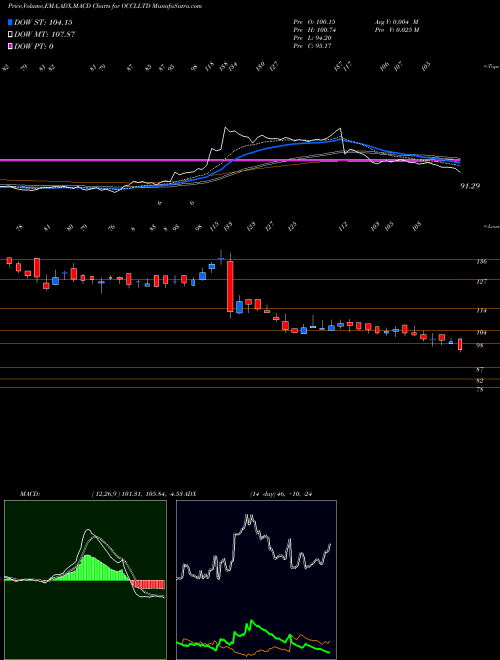Select the 'DOW MT: 107.87' legend label
This screenshot has height=660, width=500.
tap(45, 35)
